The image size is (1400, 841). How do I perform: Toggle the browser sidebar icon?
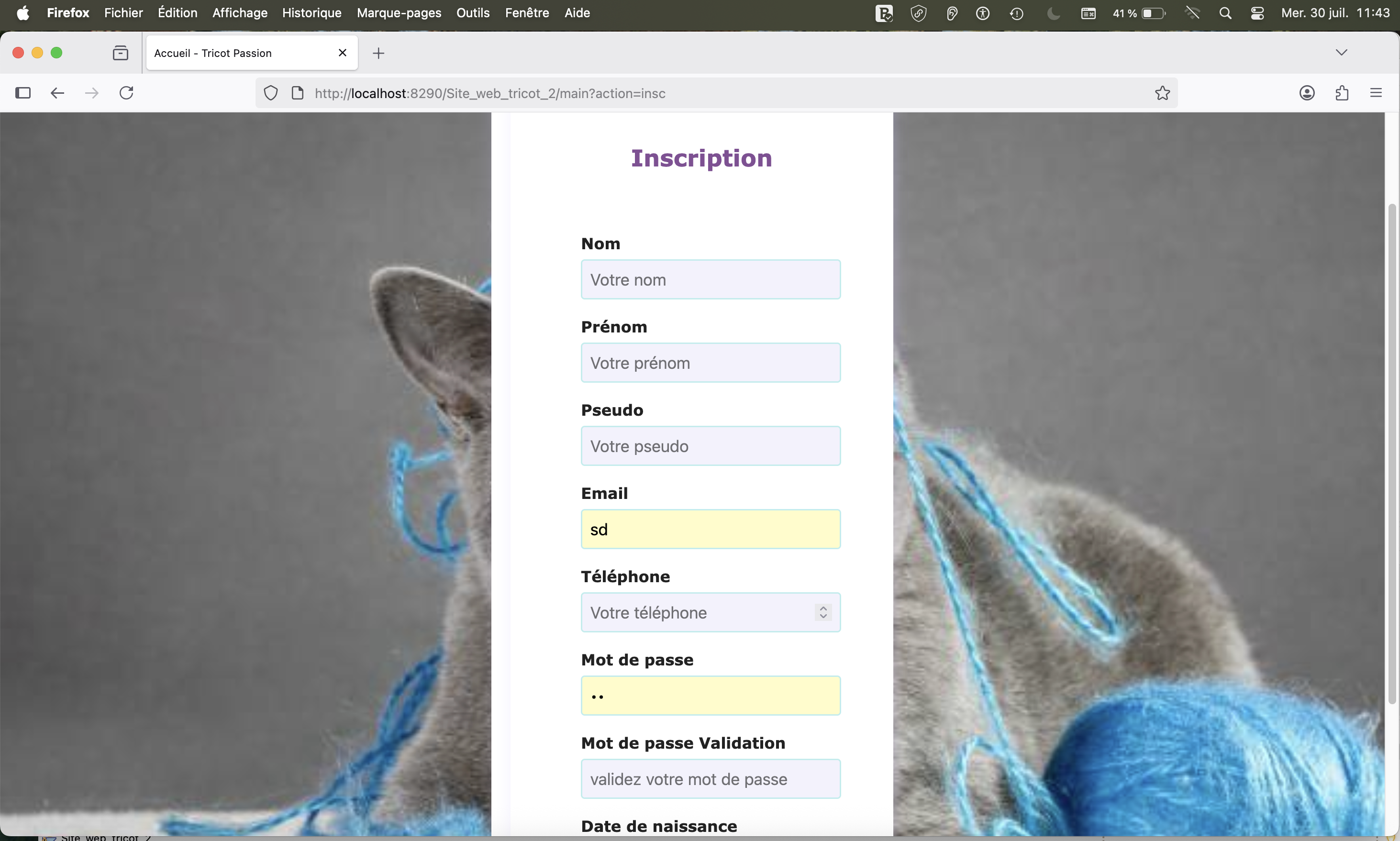coord(22,93)
